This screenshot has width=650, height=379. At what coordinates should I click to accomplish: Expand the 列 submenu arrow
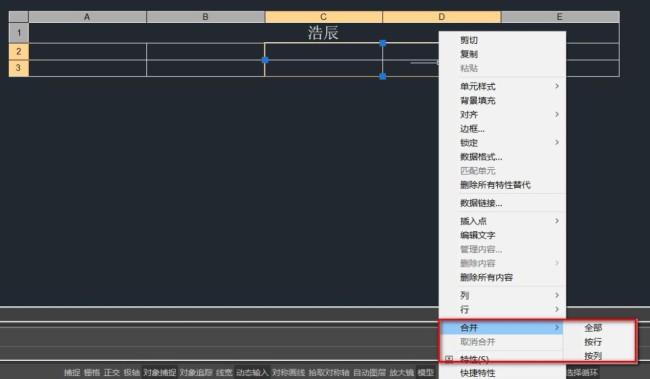point(557,295)
